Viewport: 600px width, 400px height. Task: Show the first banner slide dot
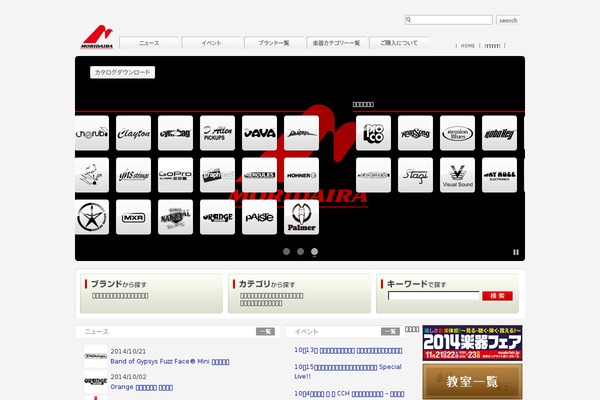click(286, 251)
